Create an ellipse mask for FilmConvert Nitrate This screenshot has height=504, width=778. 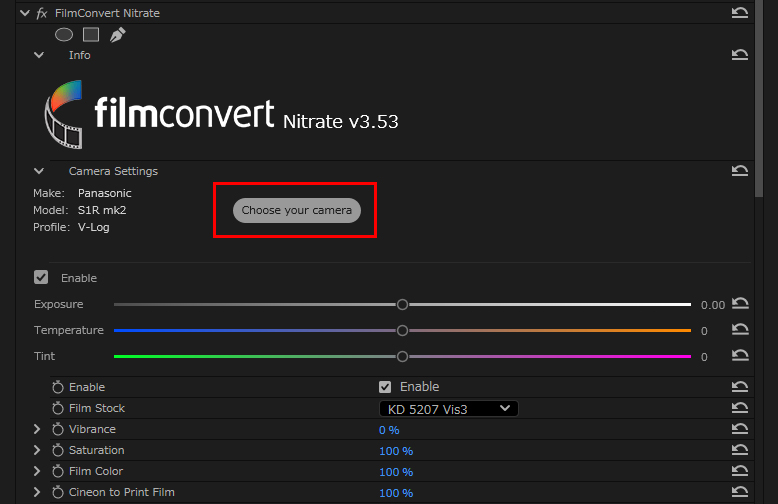coord(64,35)
